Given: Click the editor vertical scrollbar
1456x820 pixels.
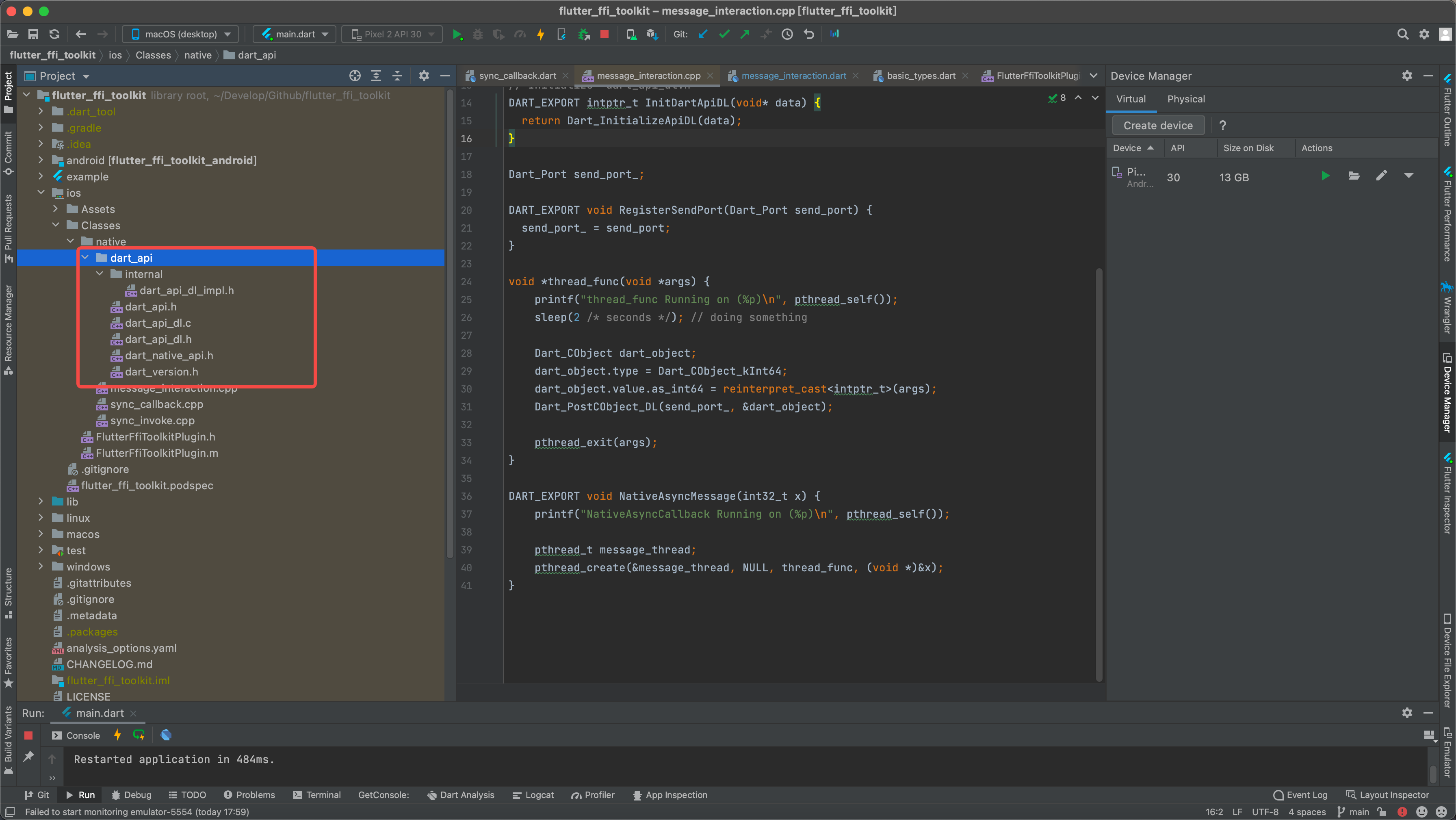Looking at the screenshot, I should 1099,475.
